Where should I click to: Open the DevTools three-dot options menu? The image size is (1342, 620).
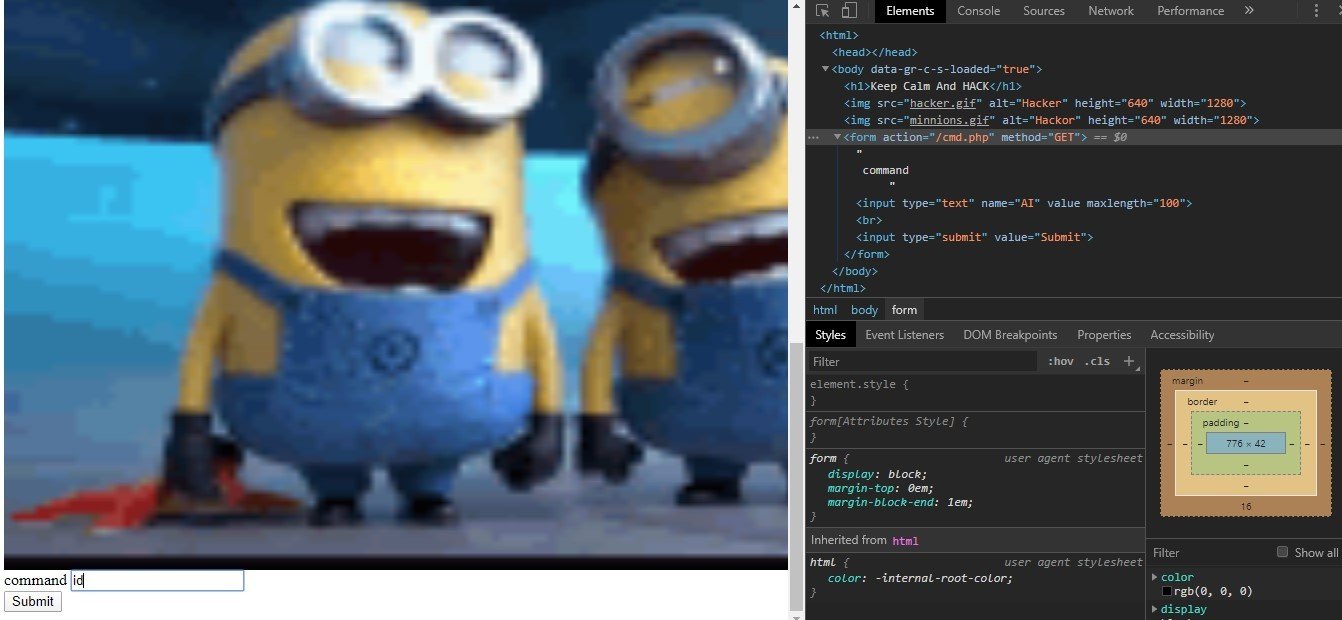click(x=1315, y=11)
